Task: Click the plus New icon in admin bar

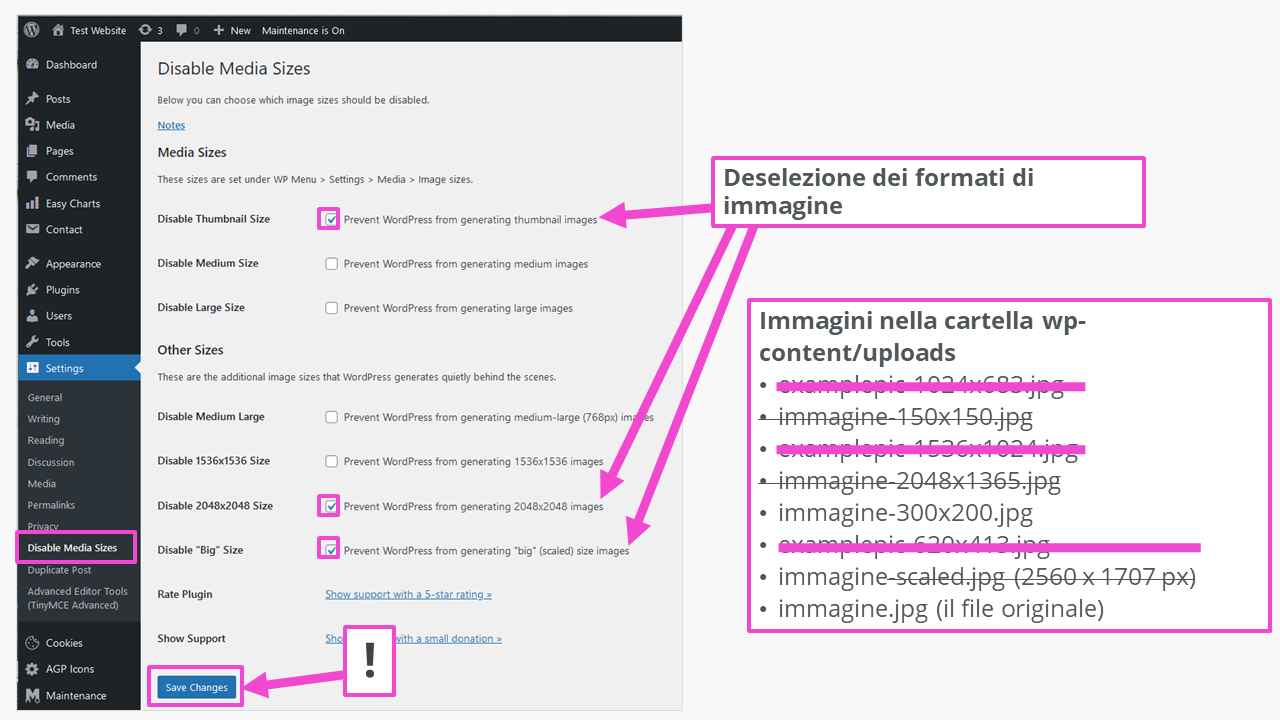Action: 219,30
